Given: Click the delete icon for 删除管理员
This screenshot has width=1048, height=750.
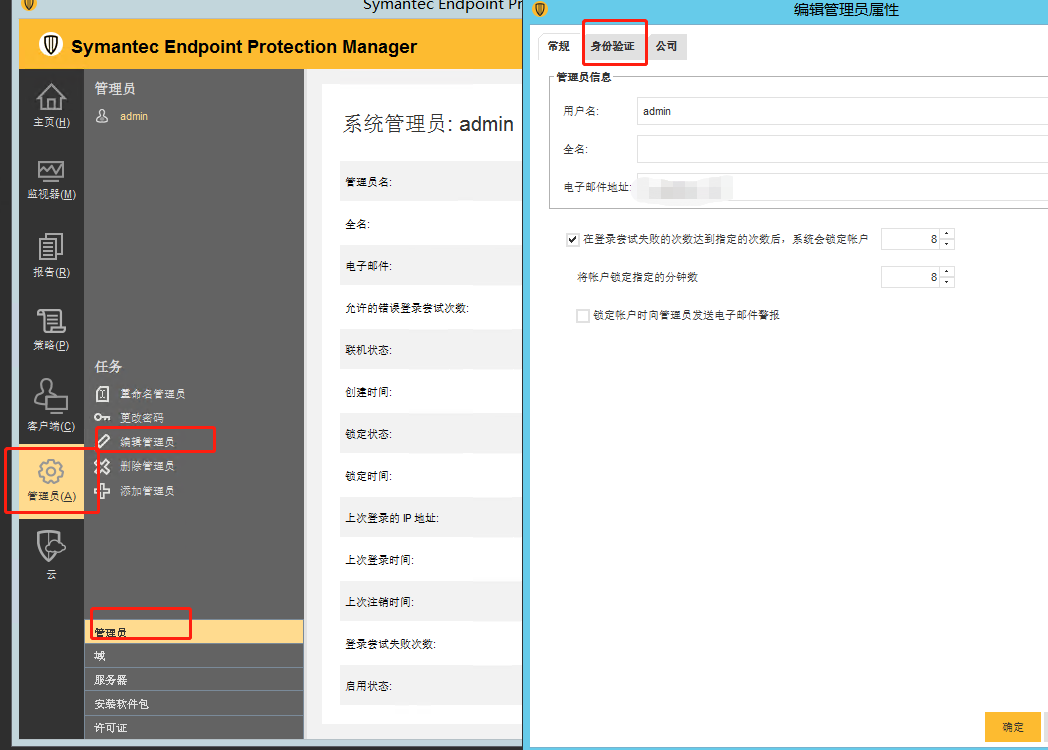Looking at the screenshot, I should coord(102,466).
